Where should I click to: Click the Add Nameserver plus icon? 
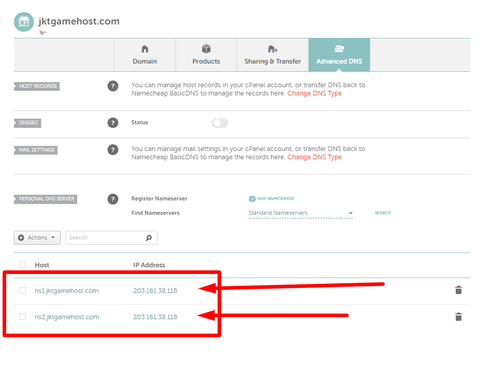[x=252, y=199]
